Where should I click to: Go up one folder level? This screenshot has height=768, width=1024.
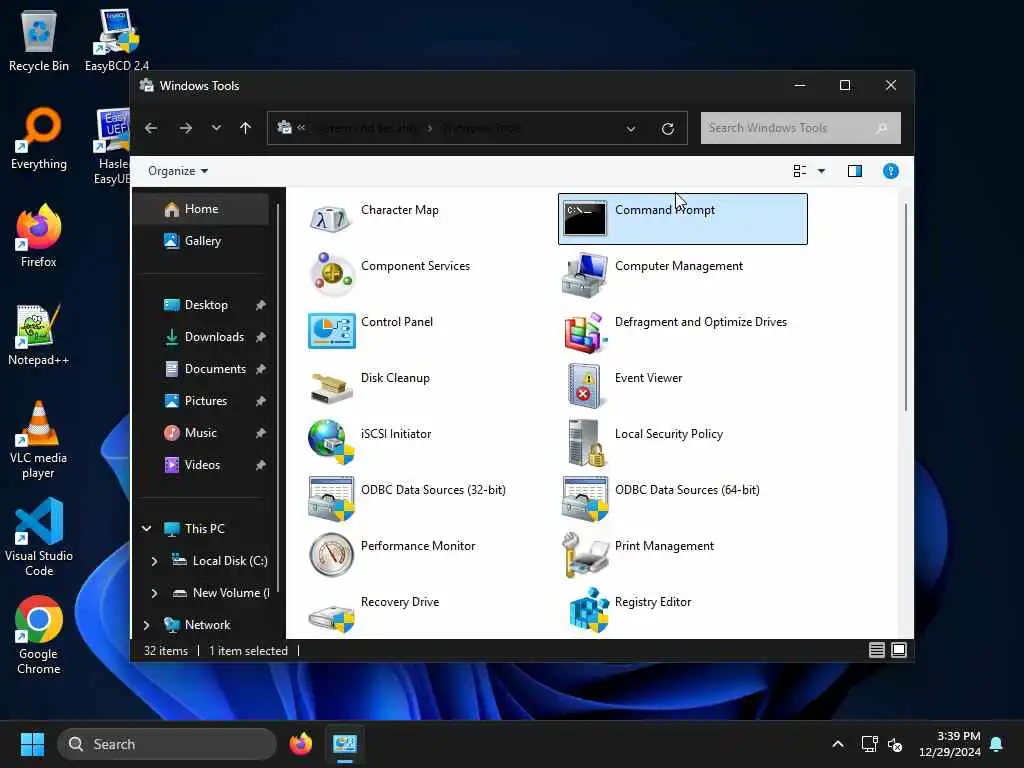246,128
